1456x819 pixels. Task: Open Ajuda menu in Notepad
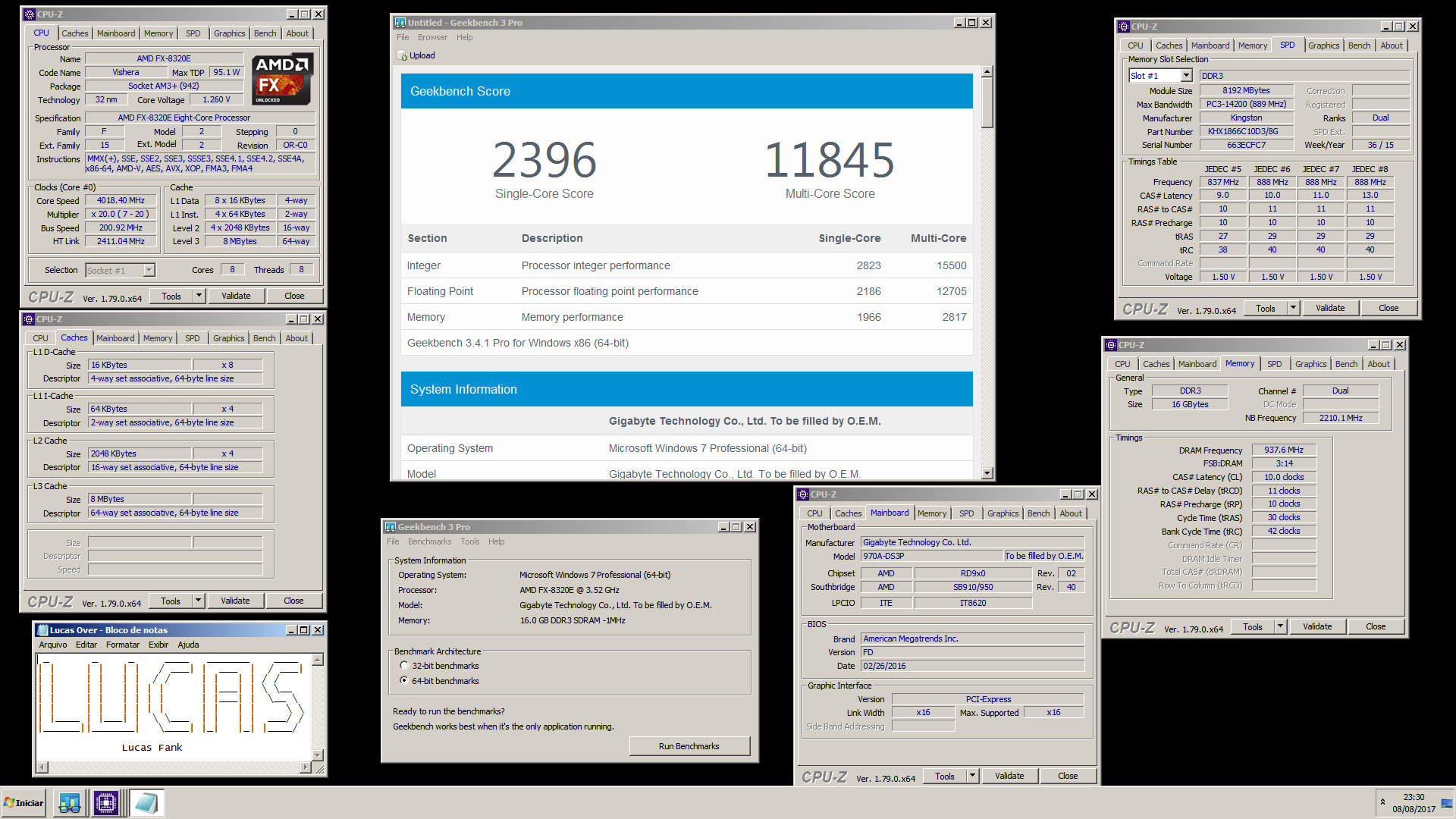[x=188, y=645]
